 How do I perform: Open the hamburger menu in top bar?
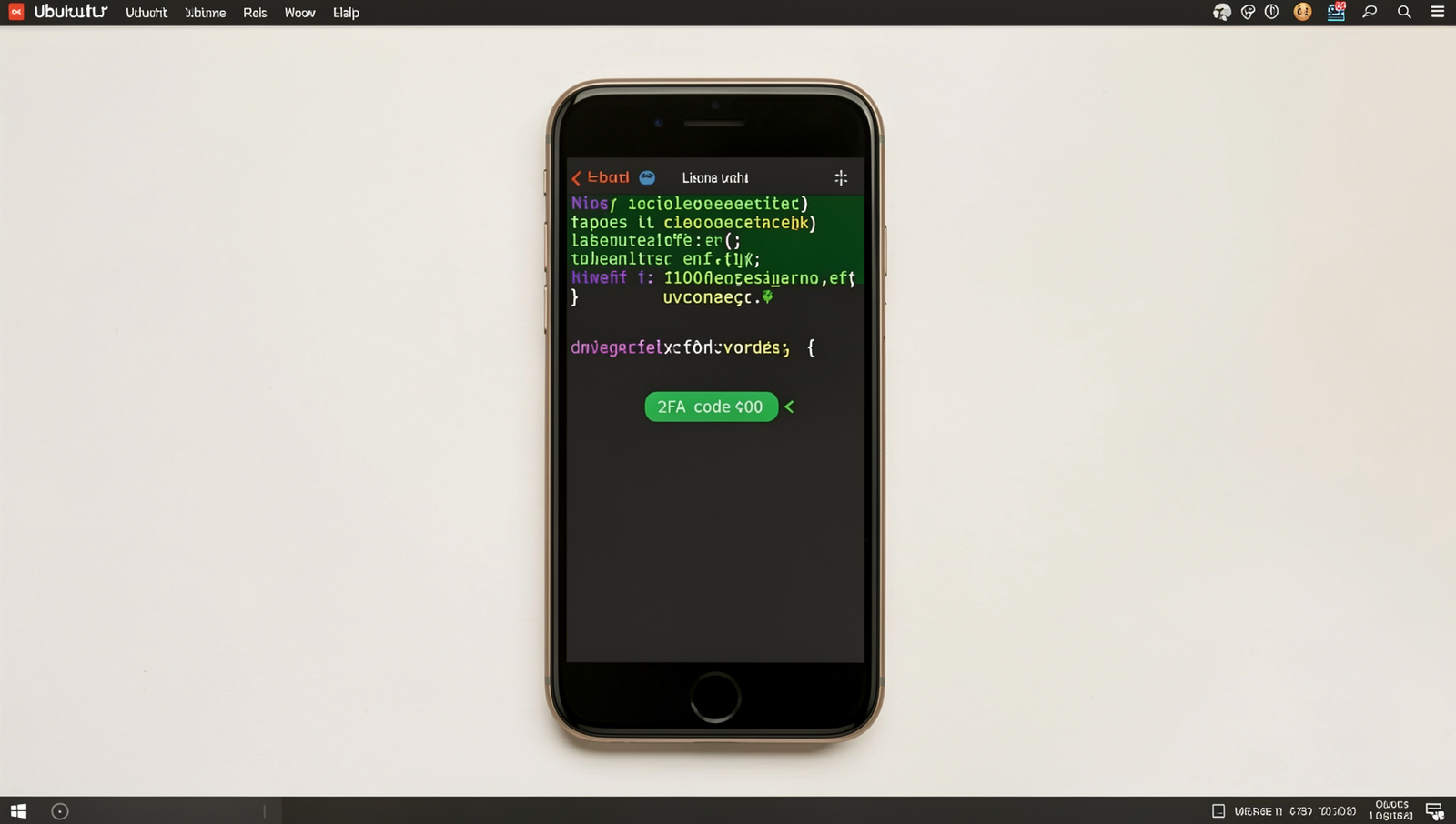coord(1438,12)
